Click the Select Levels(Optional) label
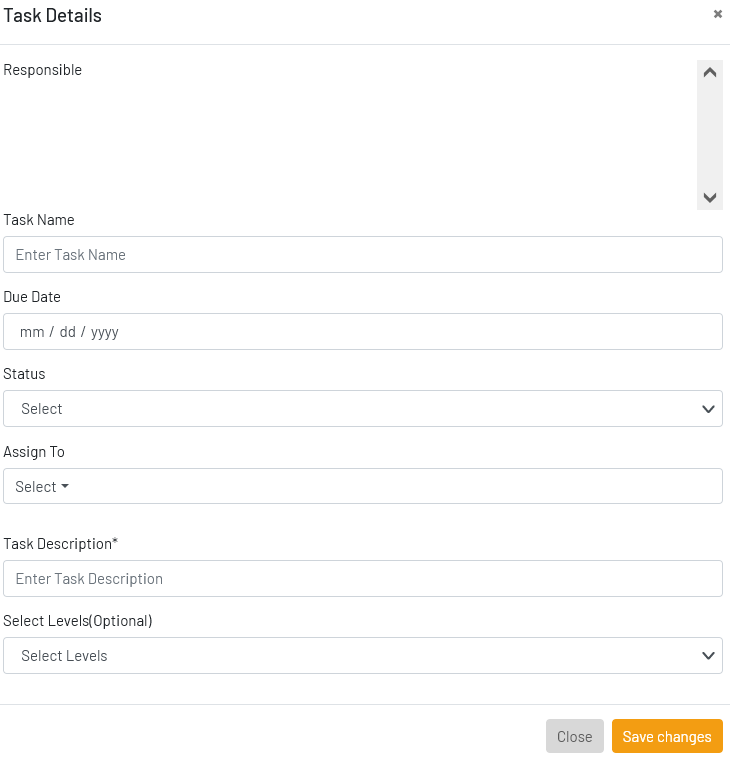 [x=78, y=621]
